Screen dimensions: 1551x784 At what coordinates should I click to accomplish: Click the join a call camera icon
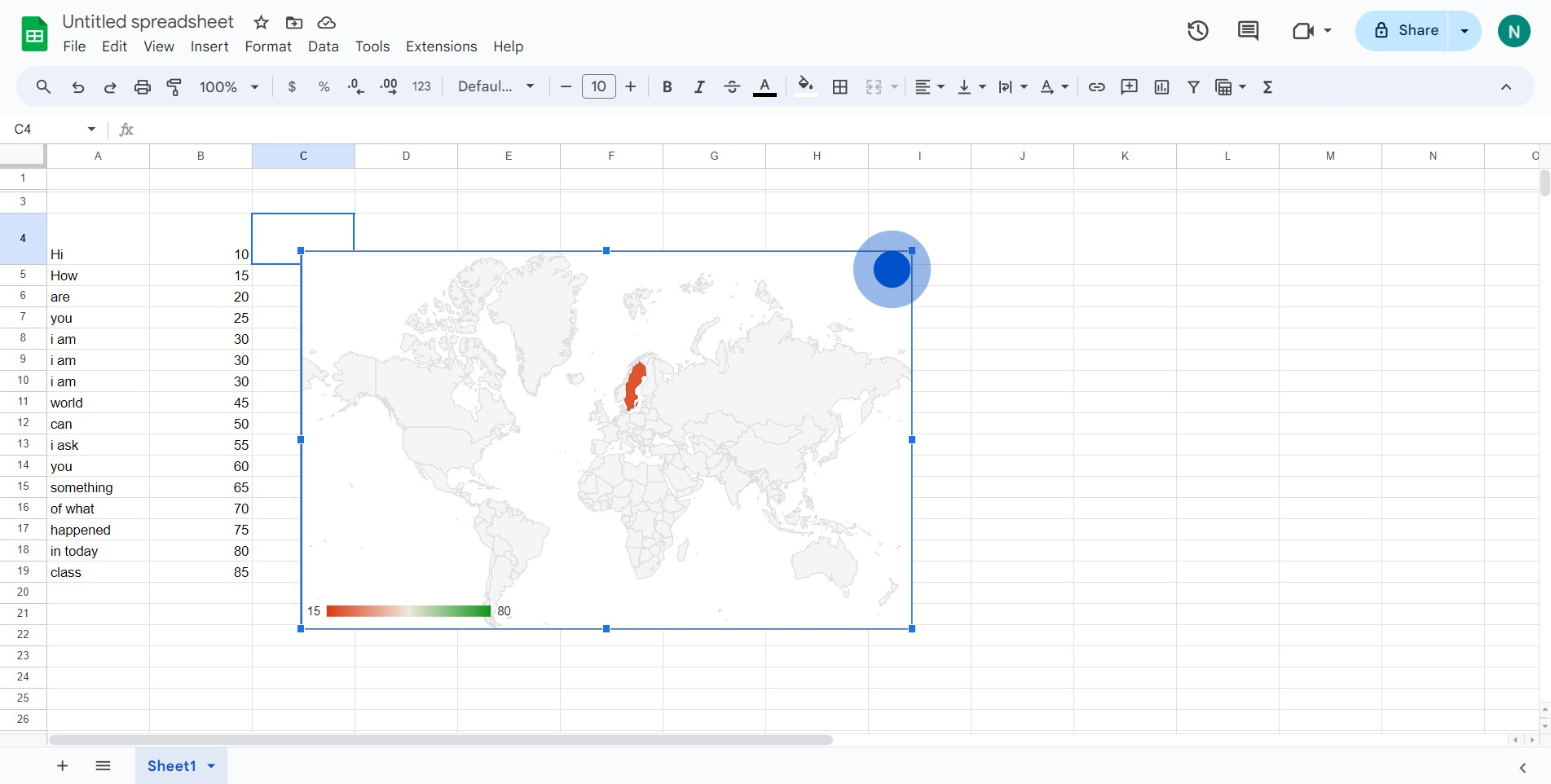pyautogui.click(x=1304, y=31)
